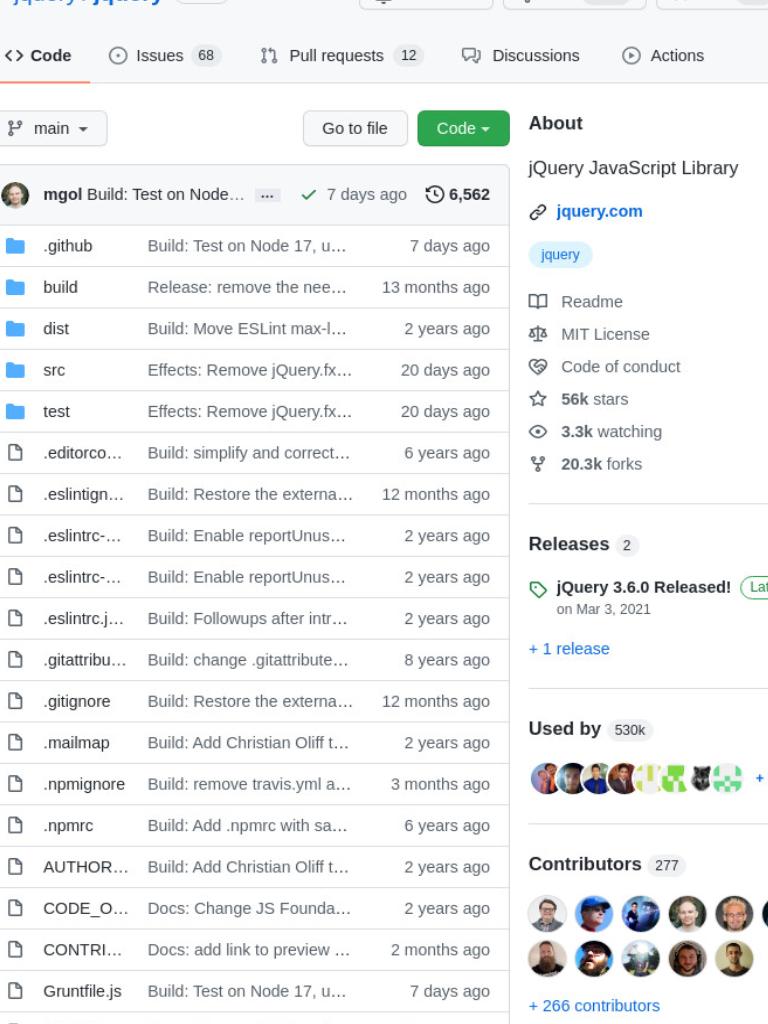Open the .gitignore file
The image size is (768, 1024).
(x=76, y=701)
